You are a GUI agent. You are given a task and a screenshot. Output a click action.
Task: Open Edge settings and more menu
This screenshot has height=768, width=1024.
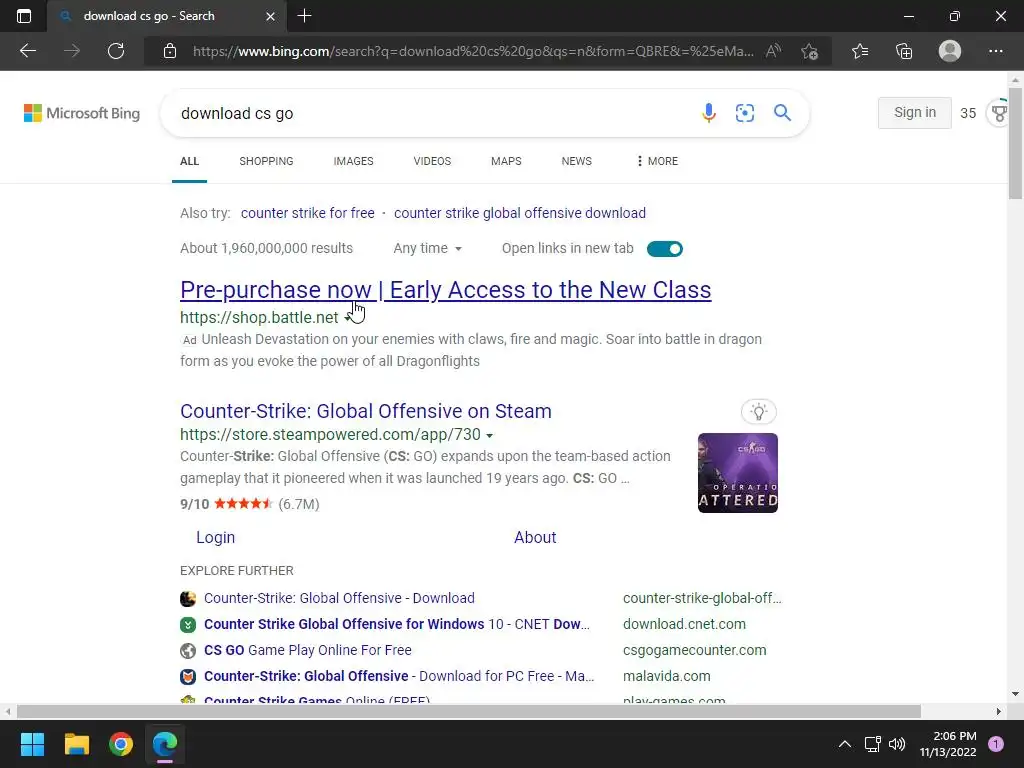pyautogui.click(x=995, y=51)
